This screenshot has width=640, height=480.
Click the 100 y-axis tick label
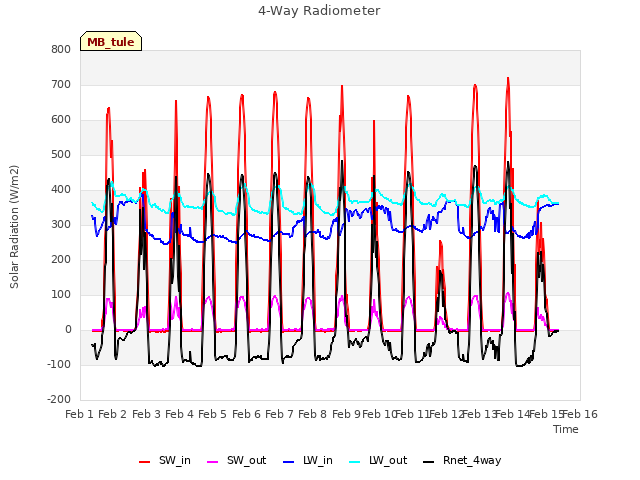click(x=61, y=295)
